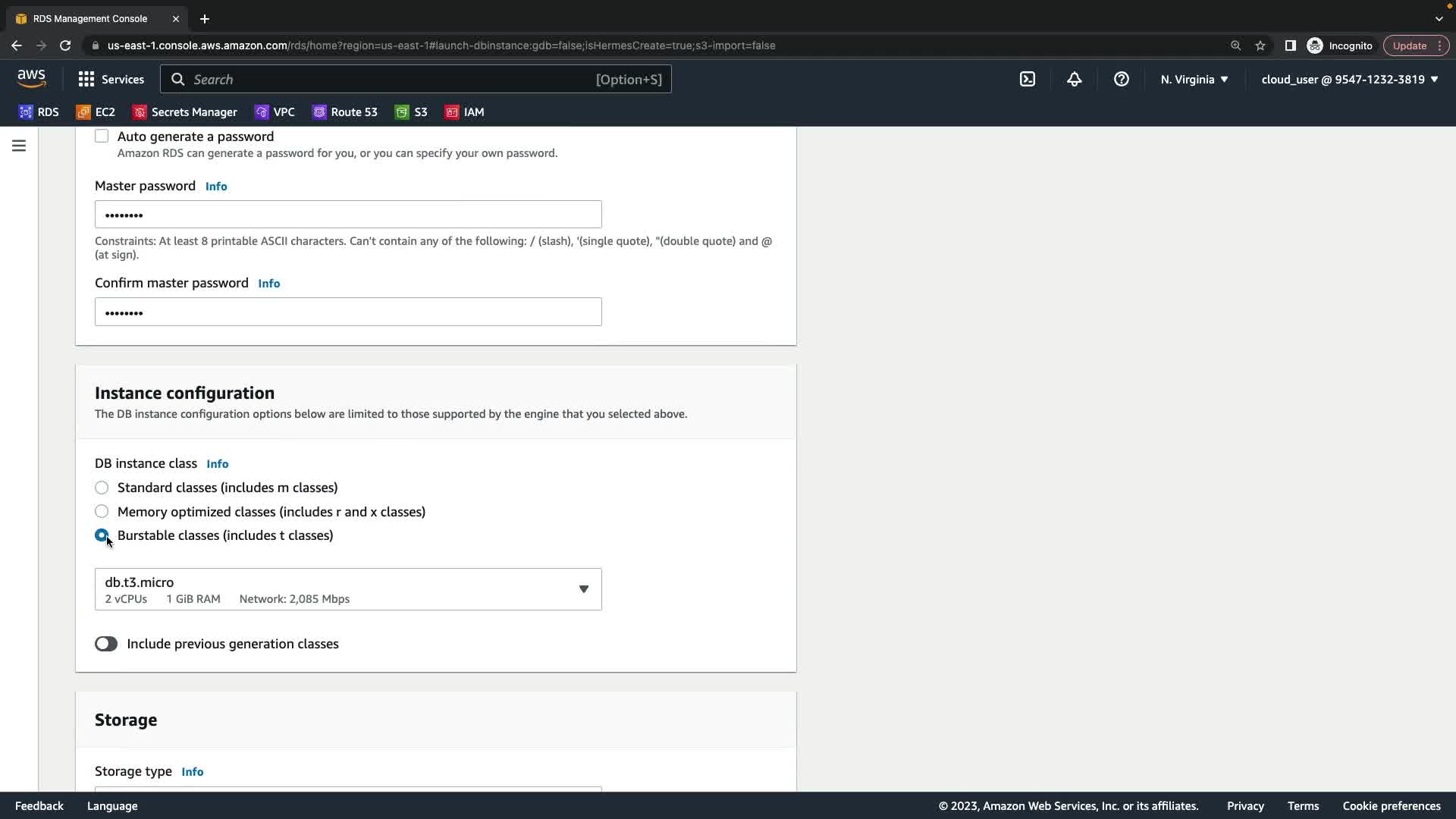Click Info link beside DB instance class
This screenshot has height=819, width=1456.
coord(217,464)
